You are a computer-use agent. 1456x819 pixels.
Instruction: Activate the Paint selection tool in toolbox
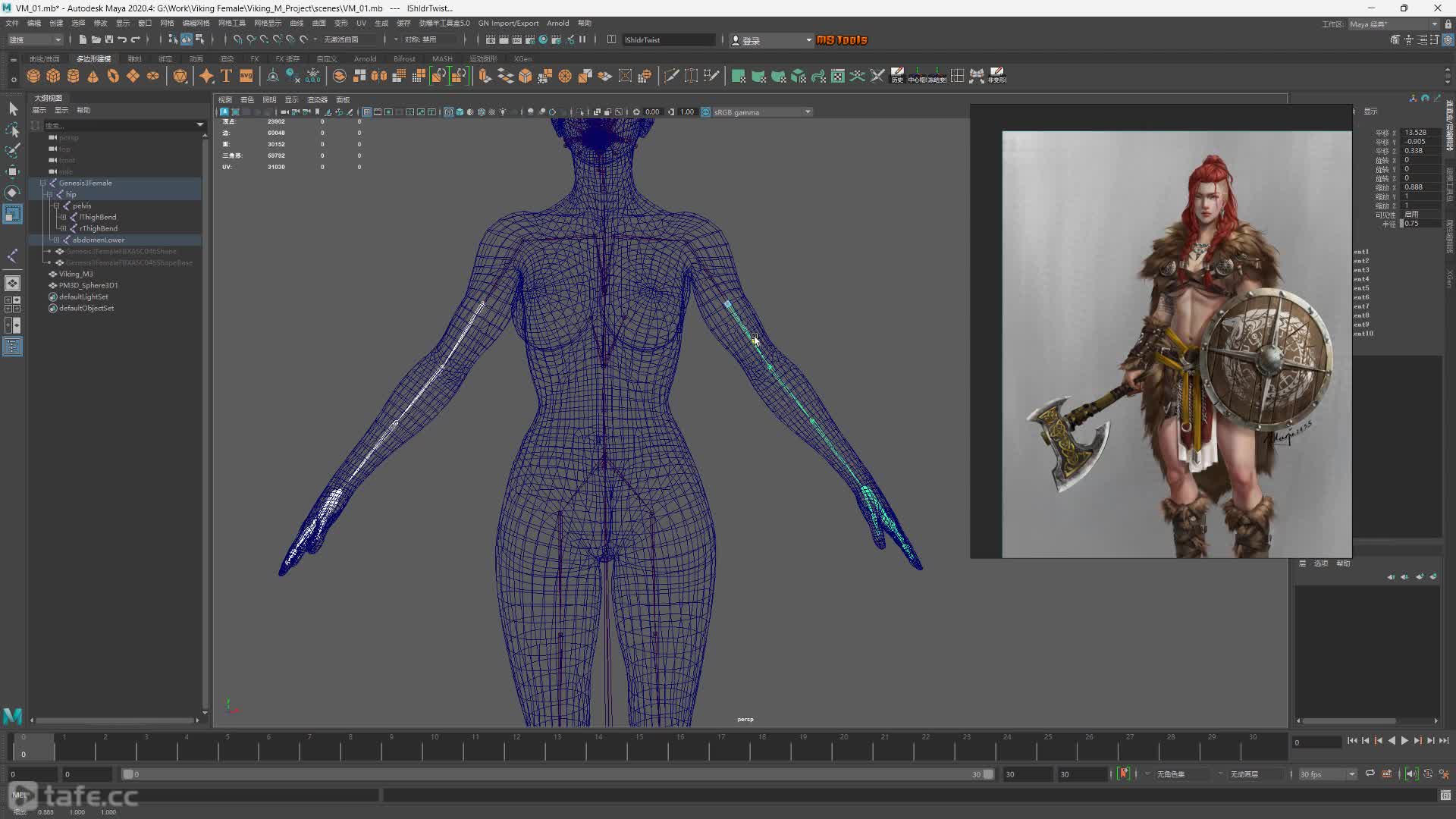point(12,151)
